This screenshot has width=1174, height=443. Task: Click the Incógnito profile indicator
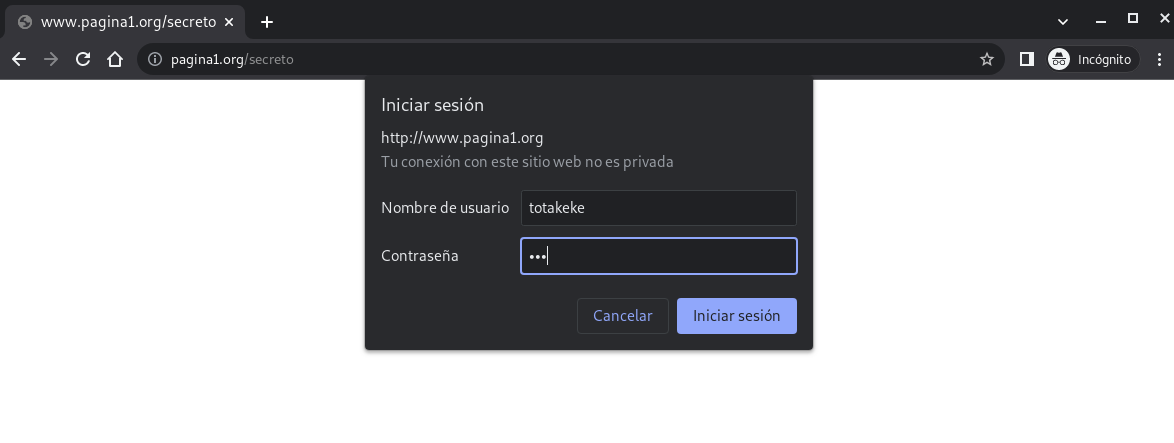pos(1090,59)
